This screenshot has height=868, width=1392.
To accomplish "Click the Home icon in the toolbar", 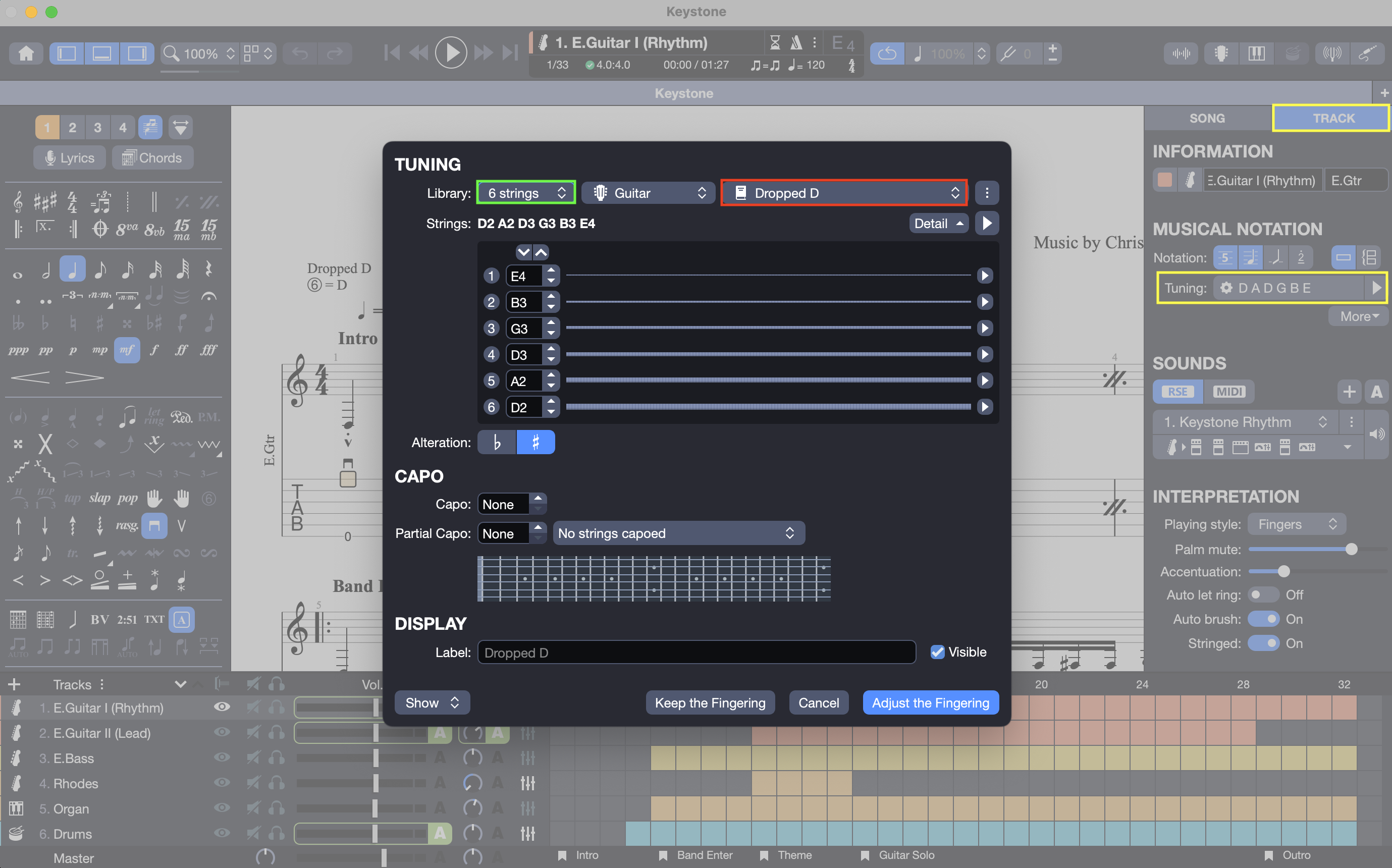I will click(x=26, y=53).
